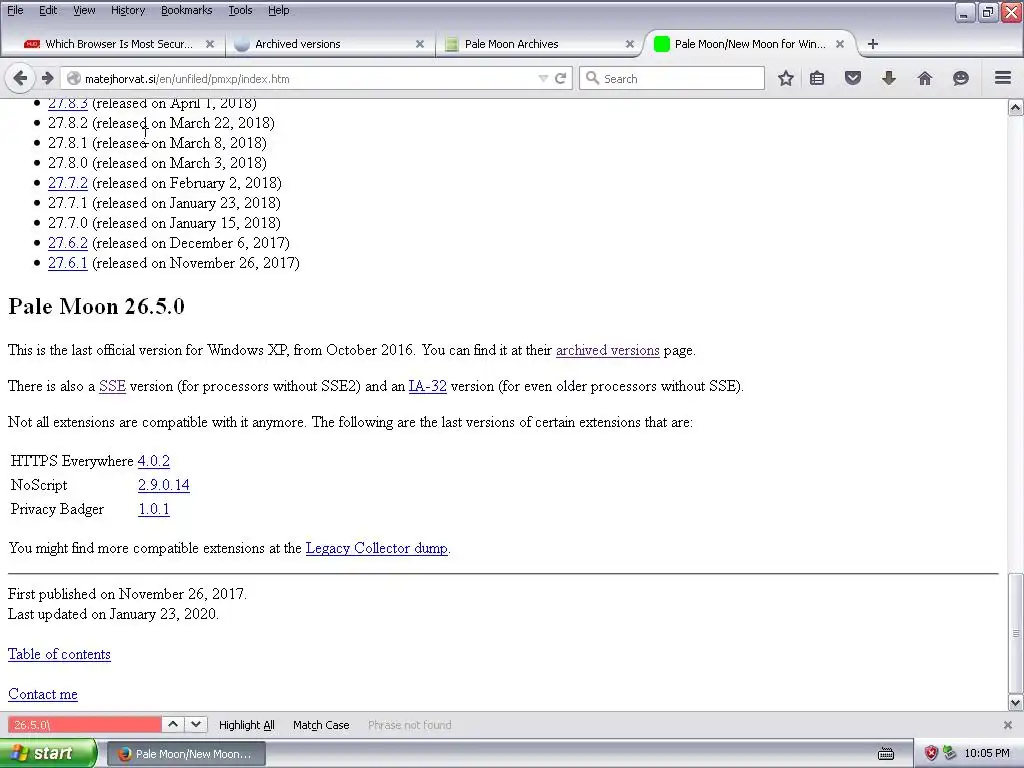Viewport: 1024px width, 768px height.
Task: Open the Legacy Collector dump link
Action: point(377,548)
